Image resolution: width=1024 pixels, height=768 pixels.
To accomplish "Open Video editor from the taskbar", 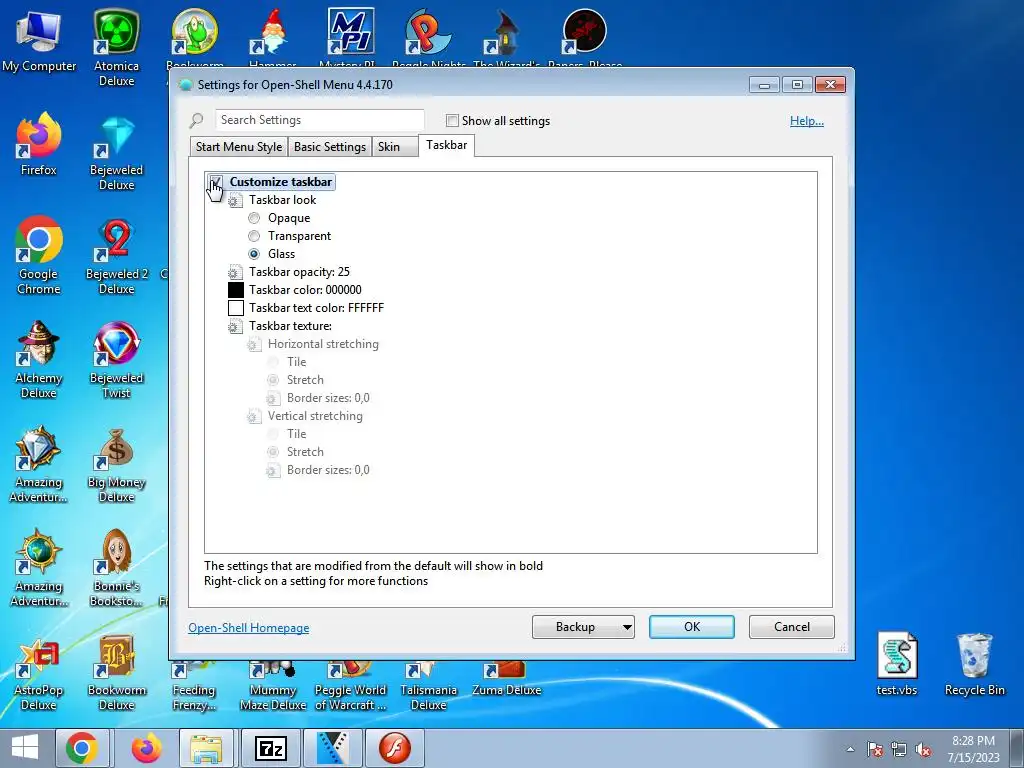I will 333,748.
